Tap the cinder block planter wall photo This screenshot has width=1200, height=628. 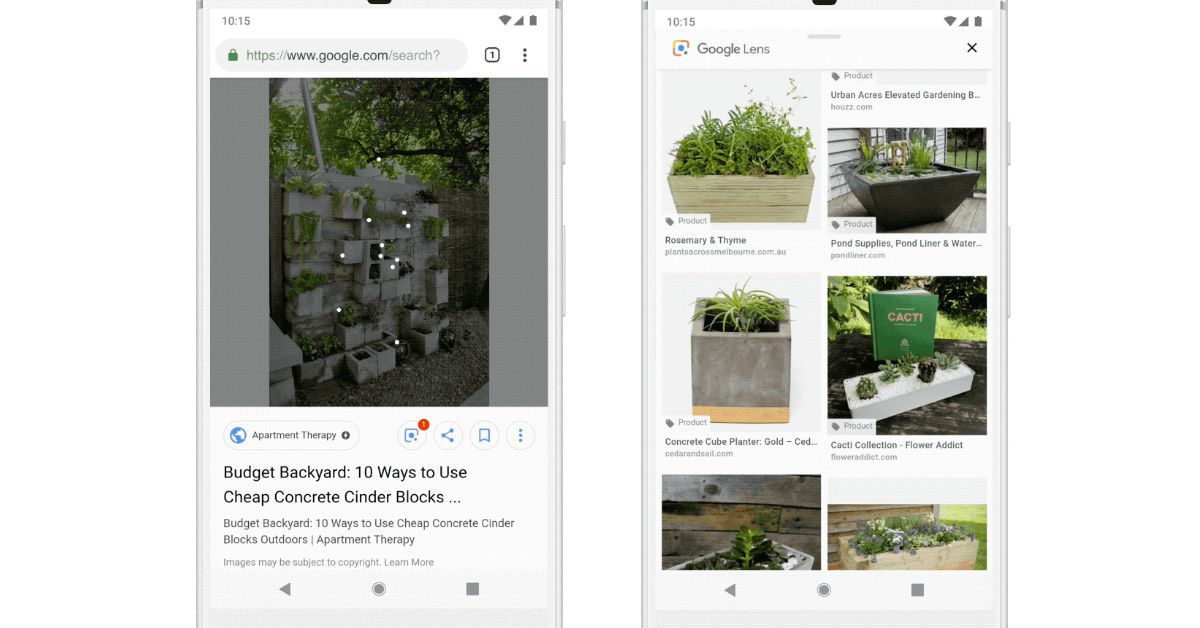(x=379, y=242)
